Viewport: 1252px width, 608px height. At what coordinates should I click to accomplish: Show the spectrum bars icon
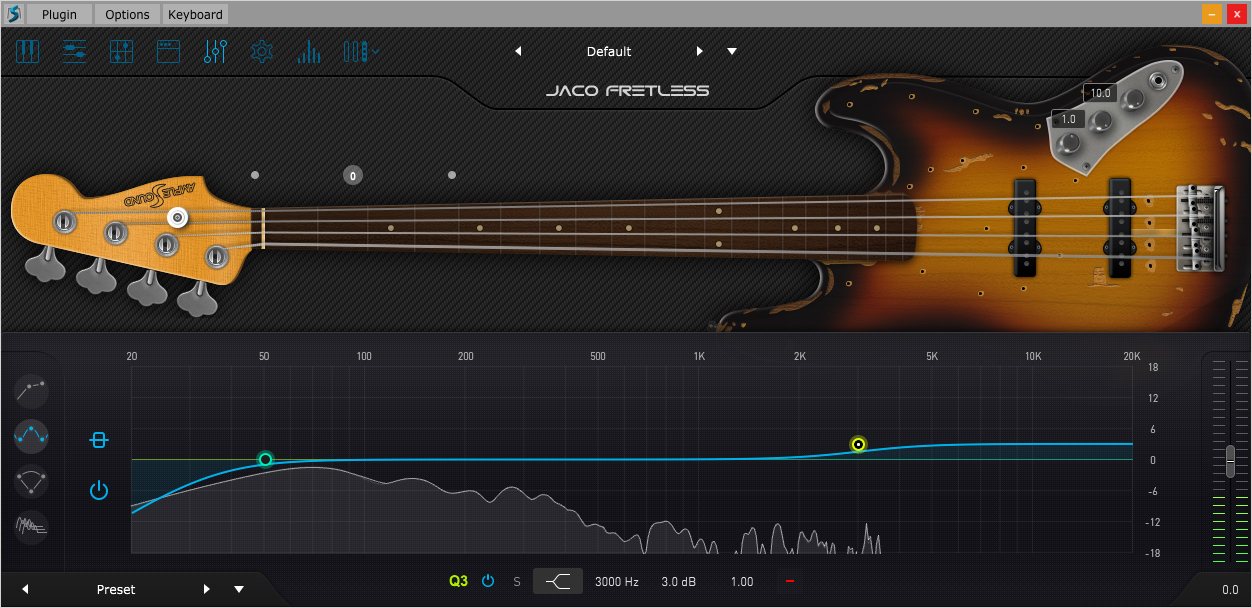click(x=308, y=51)
